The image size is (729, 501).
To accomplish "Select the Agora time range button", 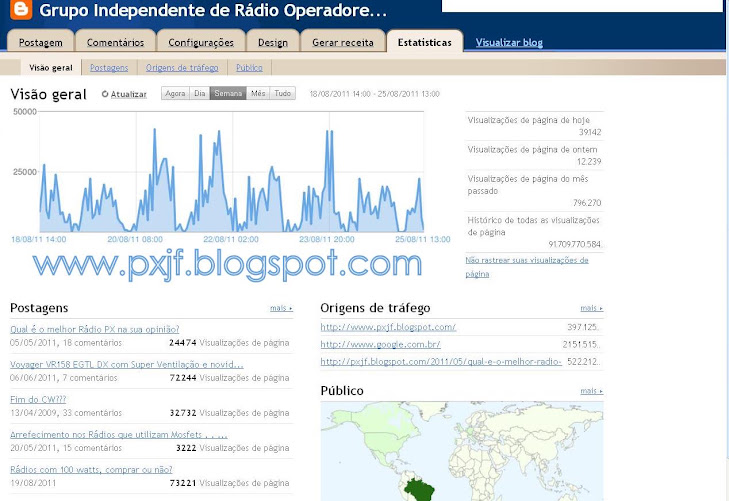I will (x=175, y=93).
